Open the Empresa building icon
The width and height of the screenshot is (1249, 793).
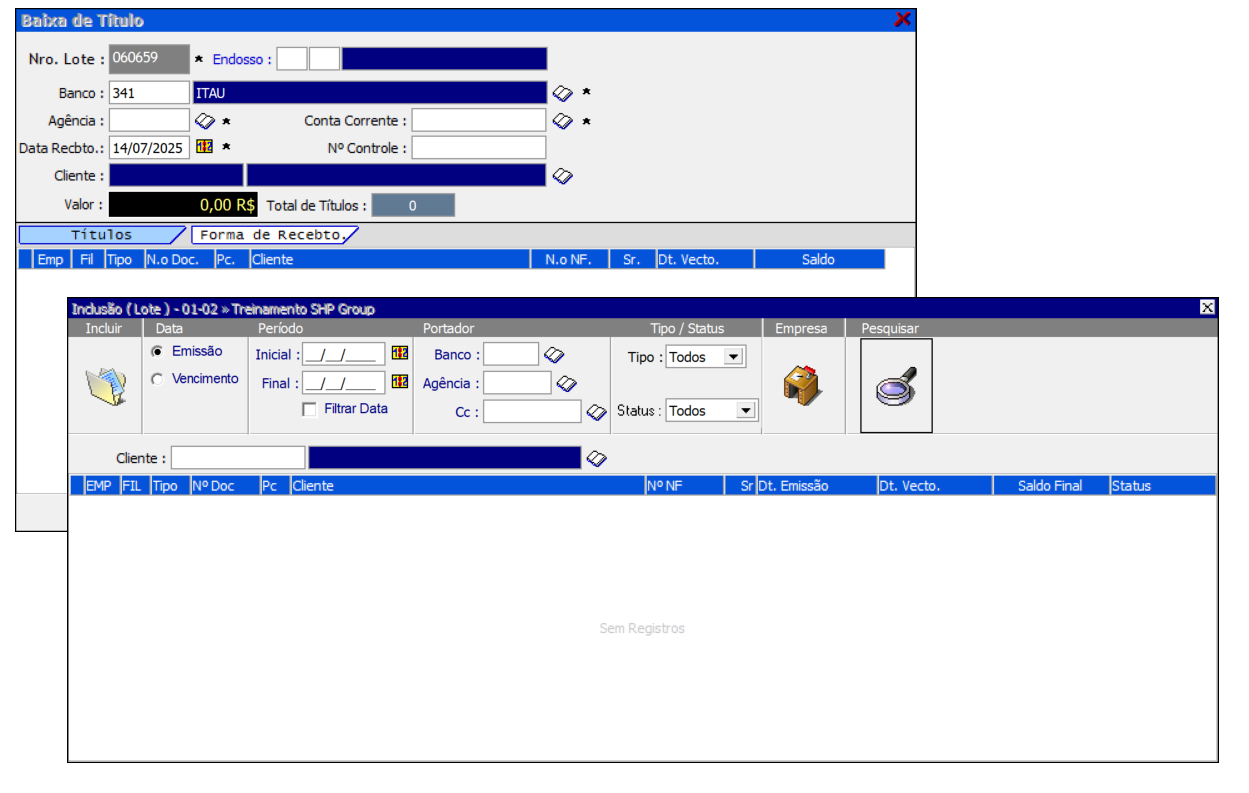pos(801,386)
